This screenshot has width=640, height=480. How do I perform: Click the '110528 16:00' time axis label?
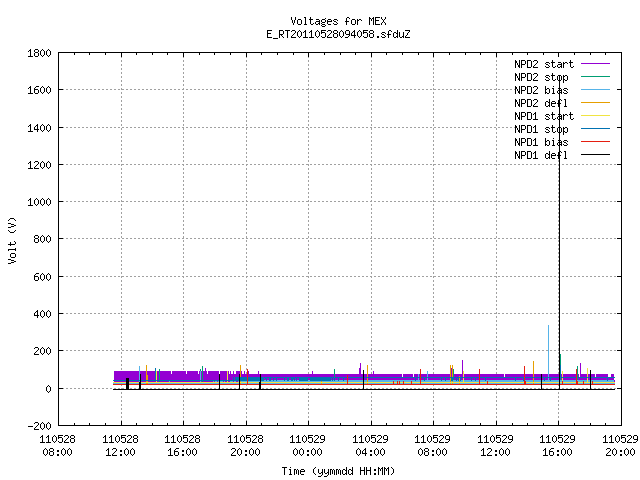point(182,446)
